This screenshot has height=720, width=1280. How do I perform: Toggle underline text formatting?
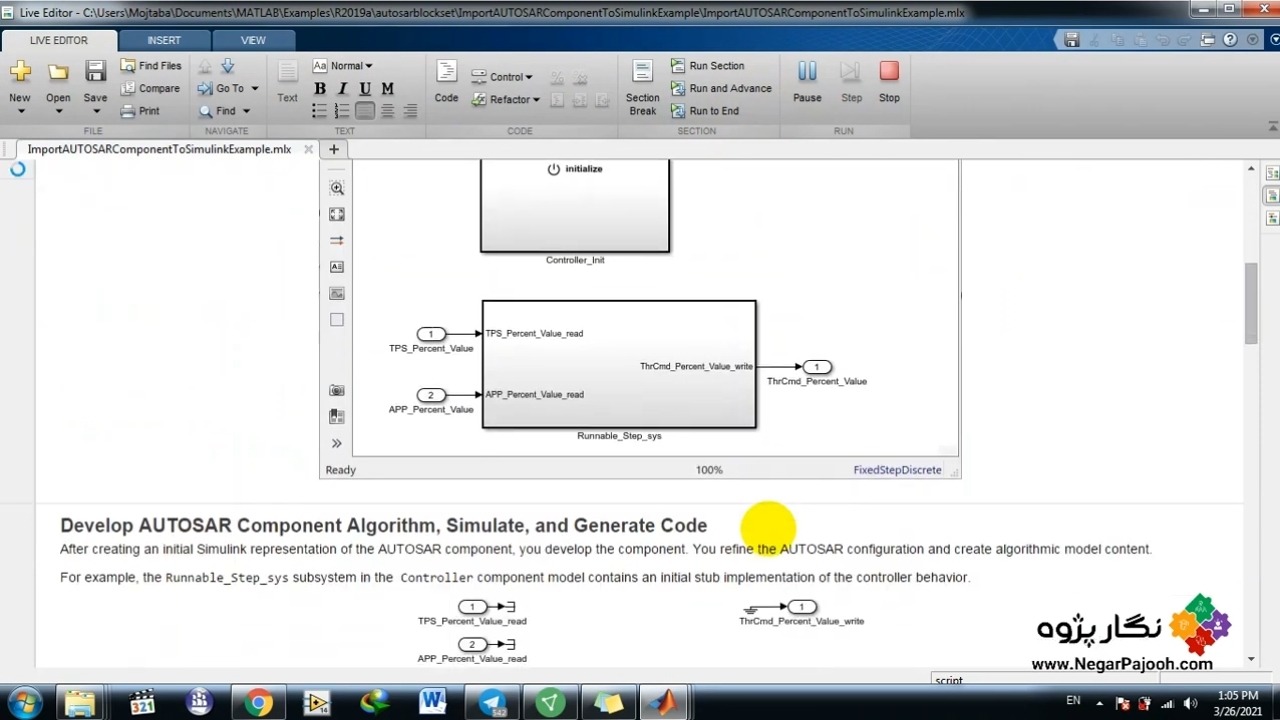(365, 89)
